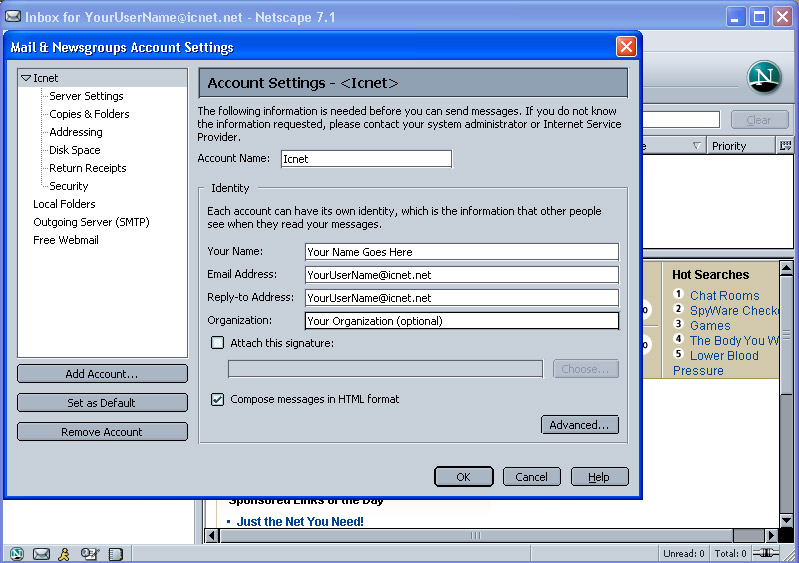799x563 pixels.
Task: Open the Just the Net You Need! link
Action: 300,521
